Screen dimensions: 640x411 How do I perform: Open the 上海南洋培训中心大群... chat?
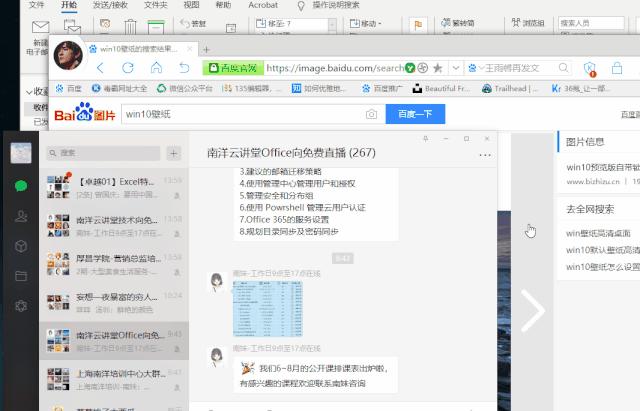pyautogui.click(x=114, y=379)
